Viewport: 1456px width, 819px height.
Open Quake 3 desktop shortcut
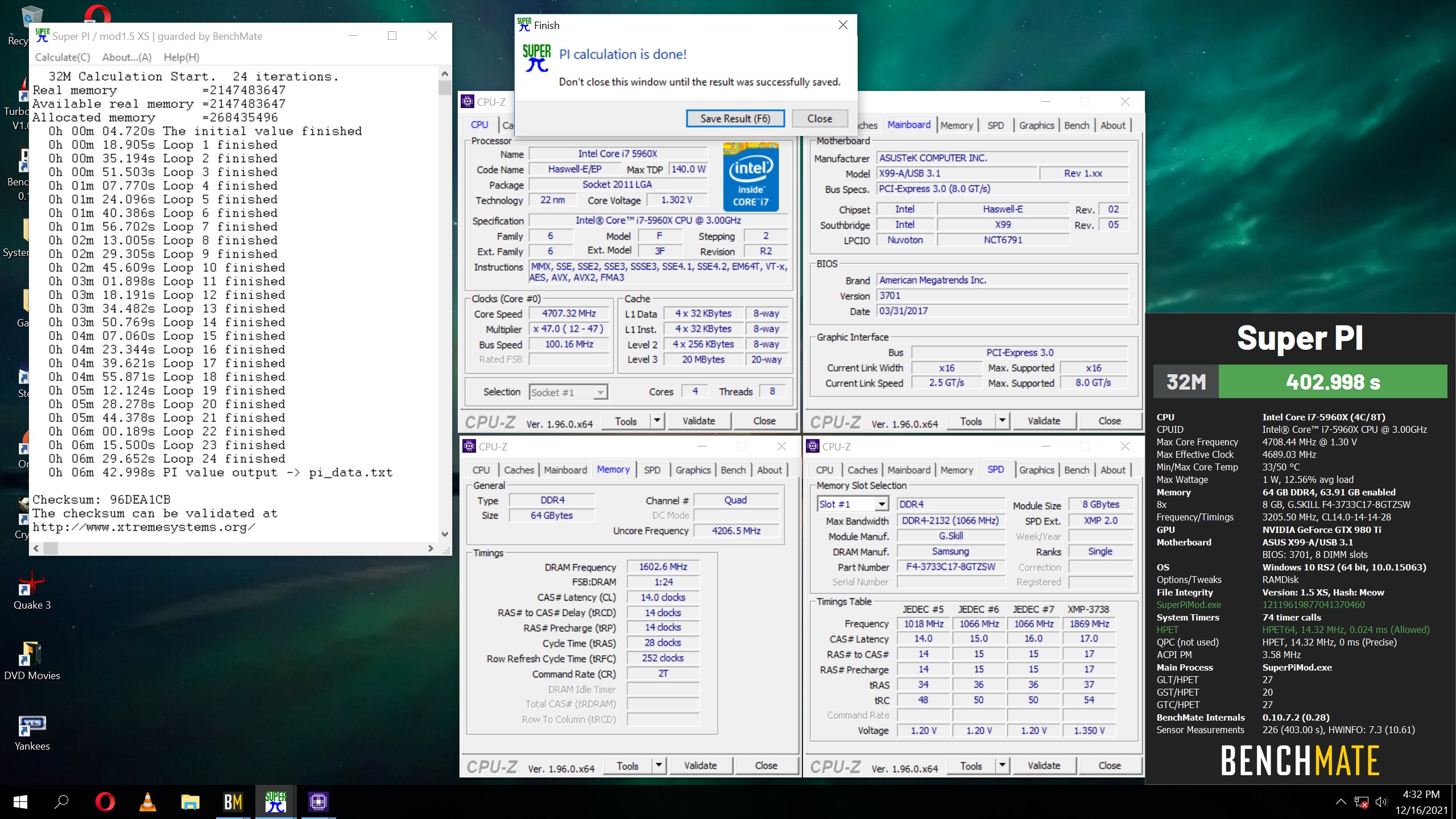(x=32, y=589)
